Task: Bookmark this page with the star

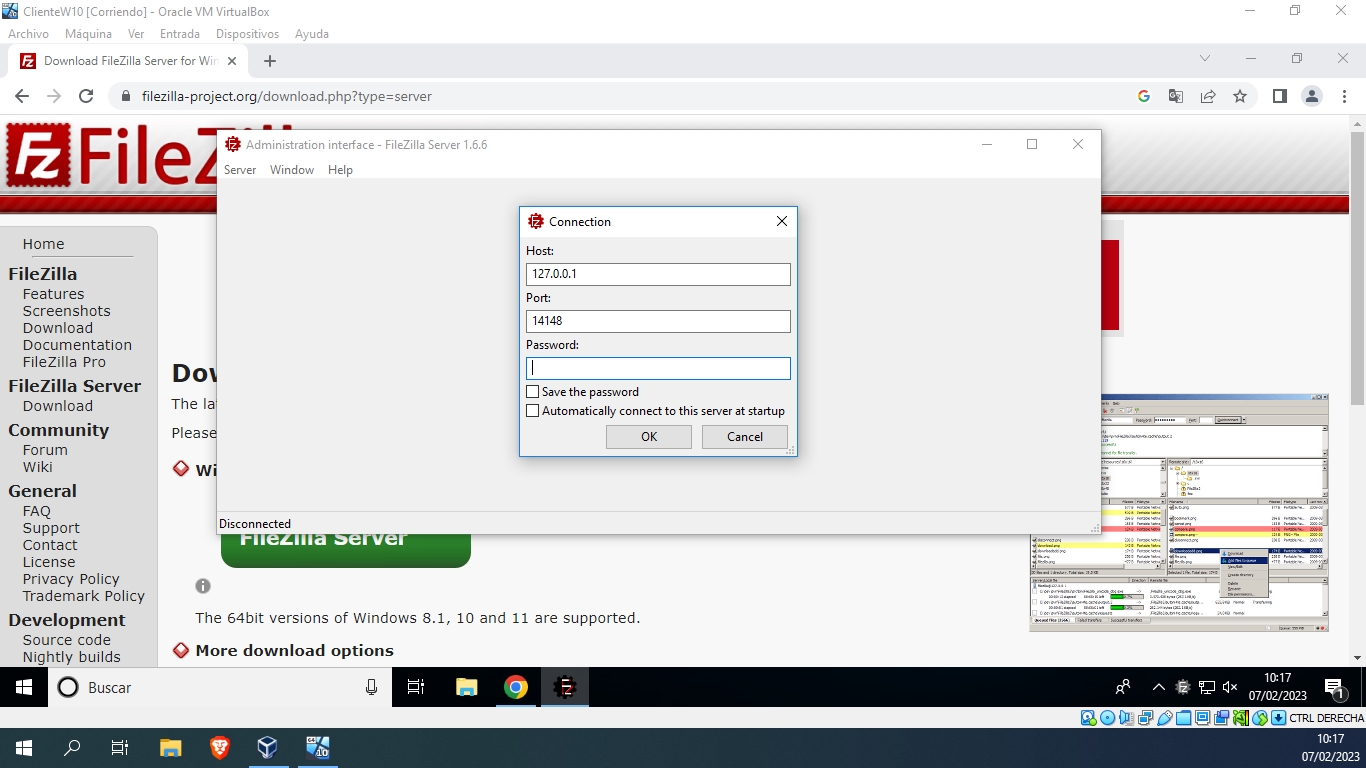Action: (1240, 96)
